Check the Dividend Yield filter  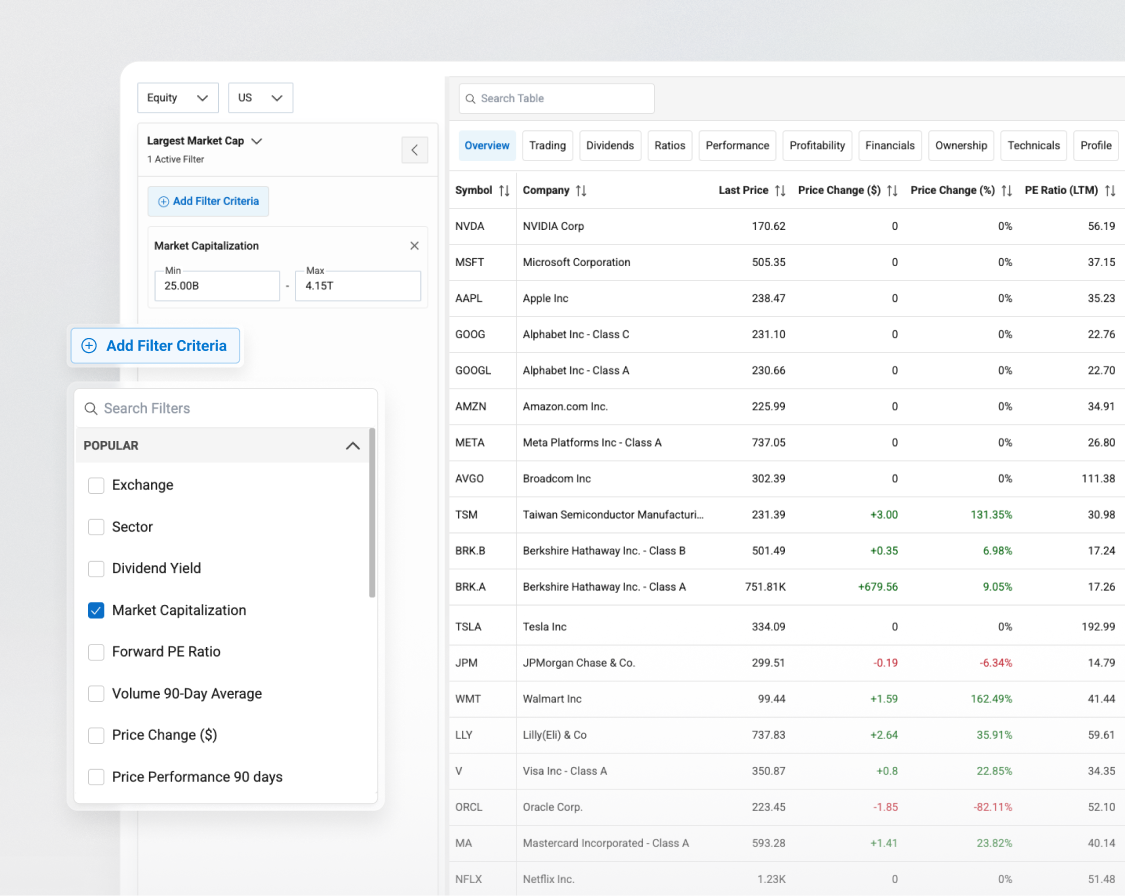pyautogui.click(x=96, y=568)
